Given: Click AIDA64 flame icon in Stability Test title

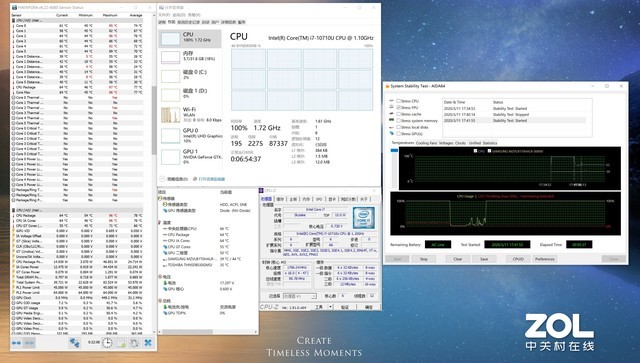Looking at the screenshot, I should [x=388, y=86].
